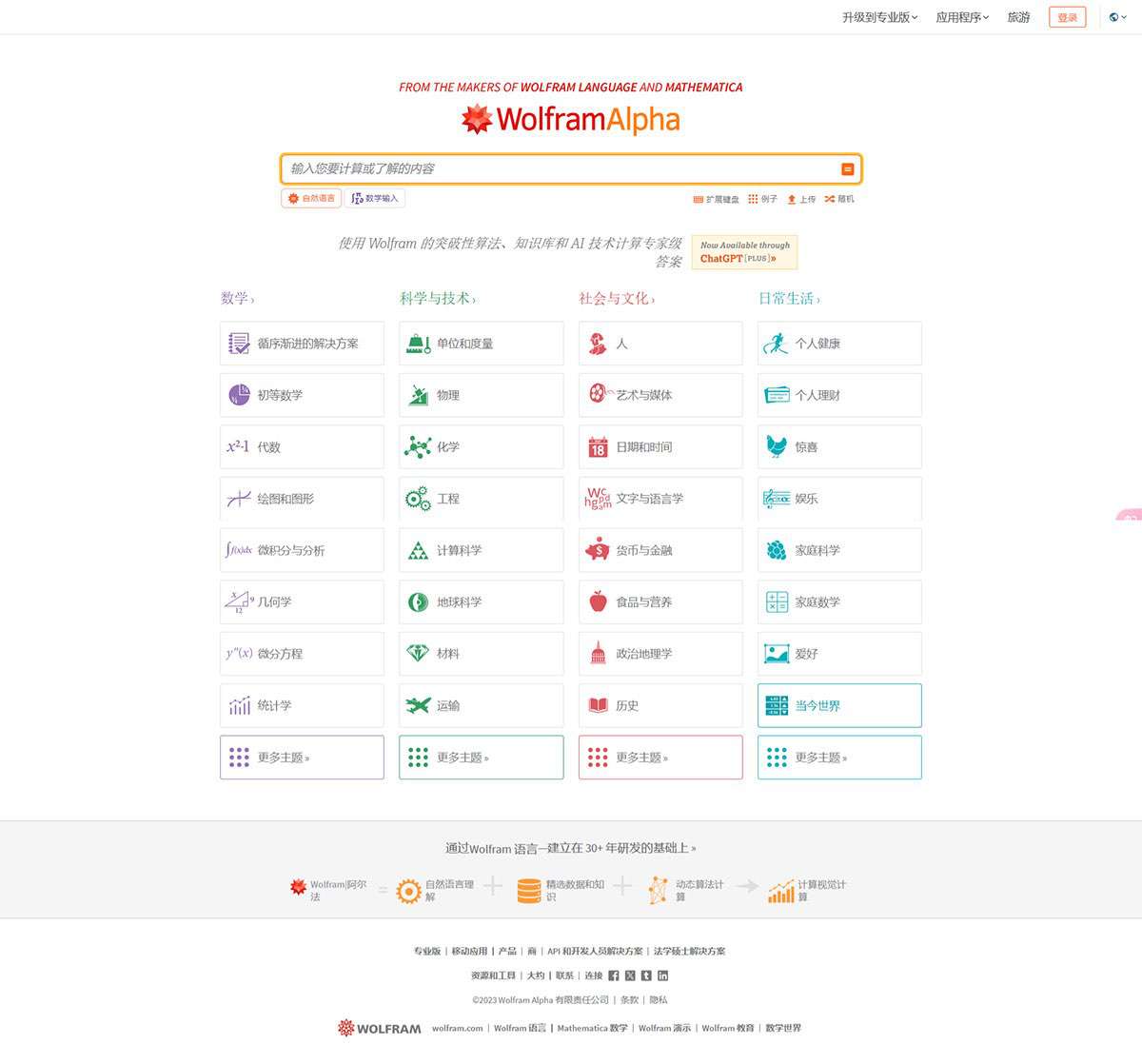Open Society and Culture (社会与文化) heading
The width and height of the screenshot is (1142, 1064).
(x=617, y=298)
